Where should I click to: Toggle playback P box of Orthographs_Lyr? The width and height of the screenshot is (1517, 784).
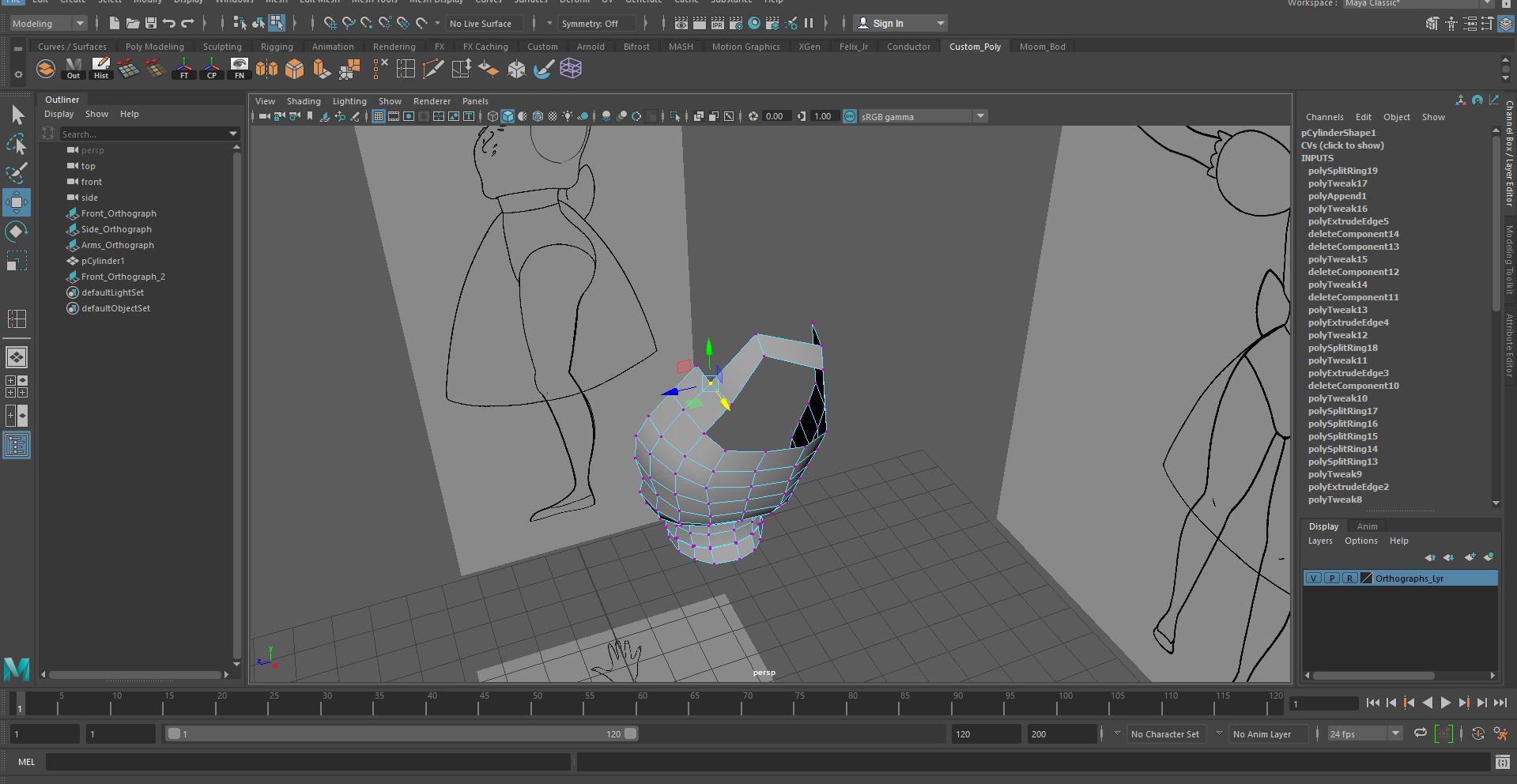(1331, 579)
